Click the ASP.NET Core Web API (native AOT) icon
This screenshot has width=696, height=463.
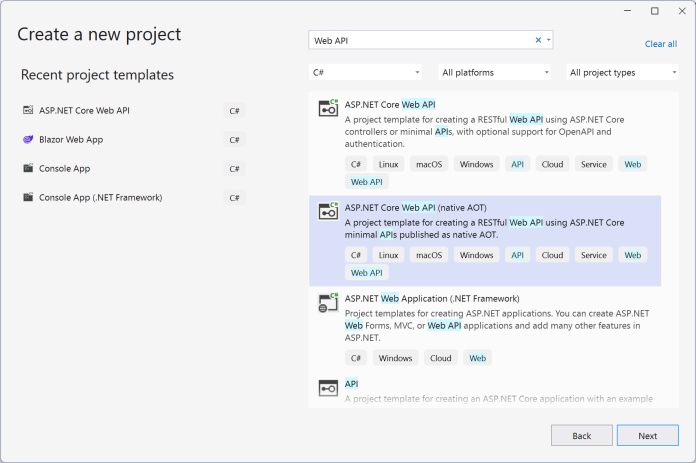click(x=328, y=211)
